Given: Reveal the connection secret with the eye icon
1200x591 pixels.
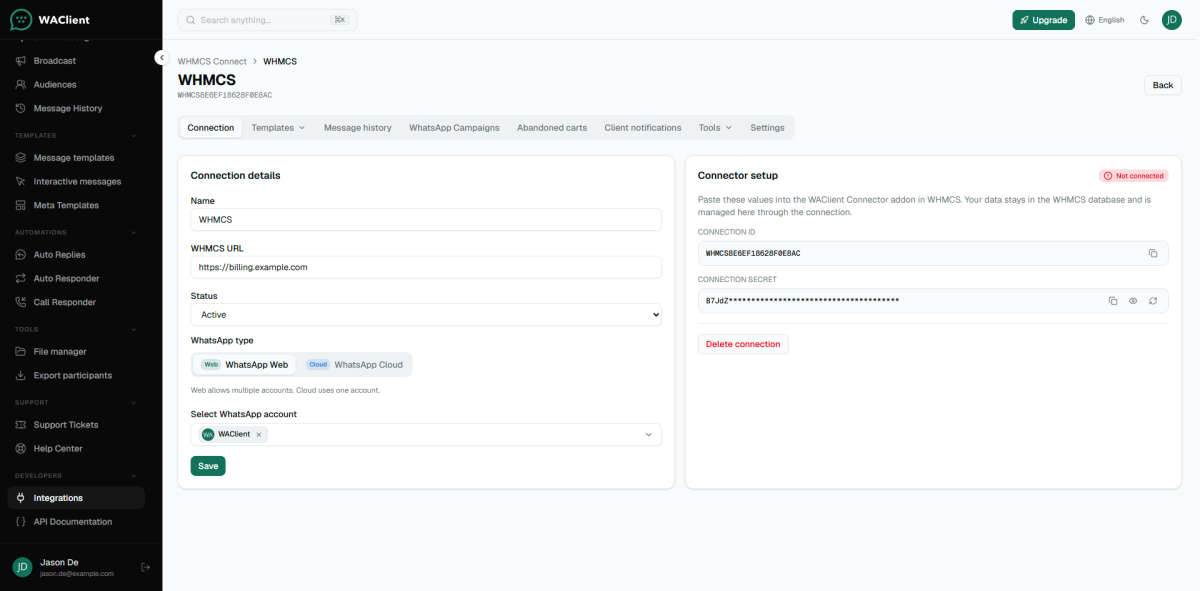Looking at the screenshot, I should pyautogui.click(x=1133, y=301).
